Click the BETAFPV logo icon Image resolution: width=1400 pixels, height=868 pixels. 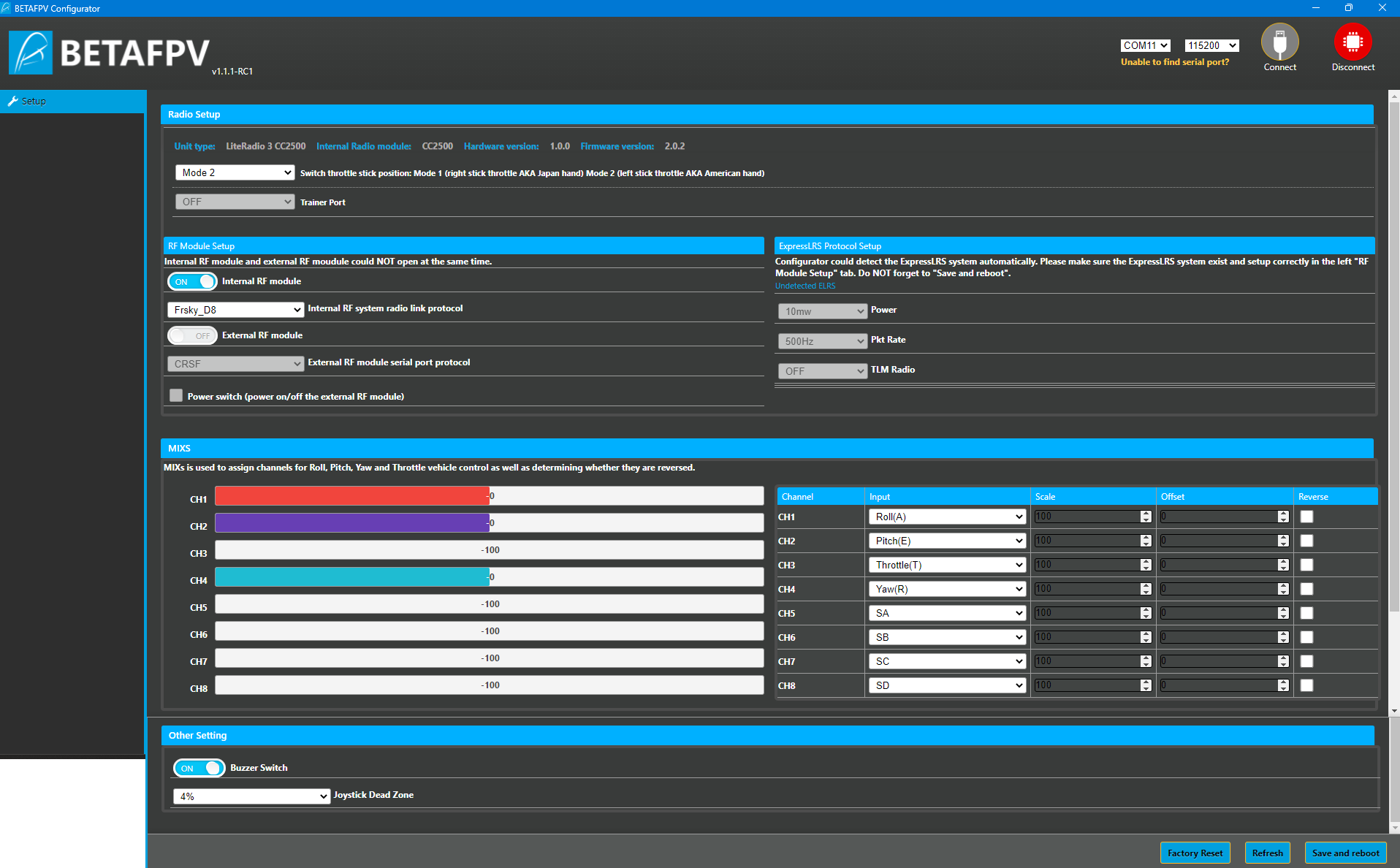(31, 53)
